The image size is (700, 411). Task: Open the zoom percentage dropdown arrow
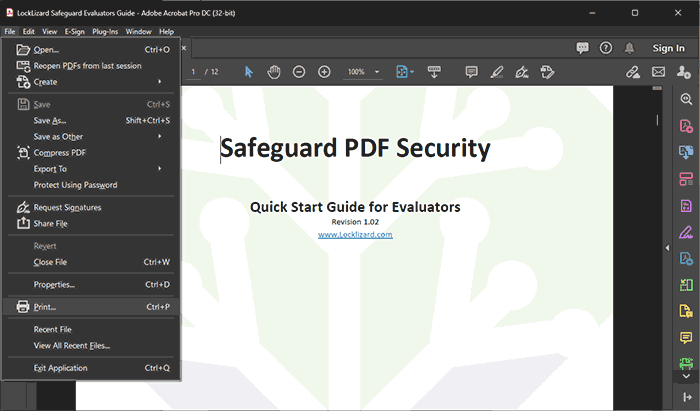point(377,72)
